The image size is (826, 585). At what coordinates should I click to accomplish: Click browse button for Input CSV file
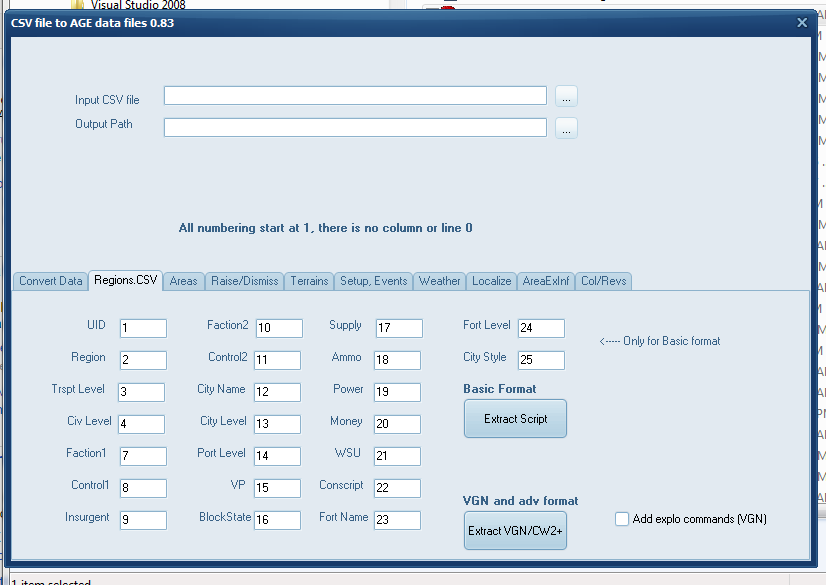[x=567, y=97]
